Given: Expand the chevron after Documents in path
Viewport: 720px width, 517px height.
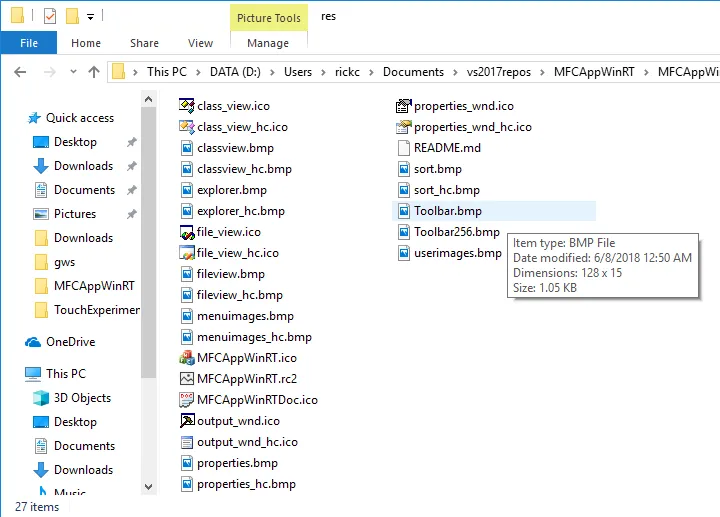Looking at the screenshot, I should [455, 72].
